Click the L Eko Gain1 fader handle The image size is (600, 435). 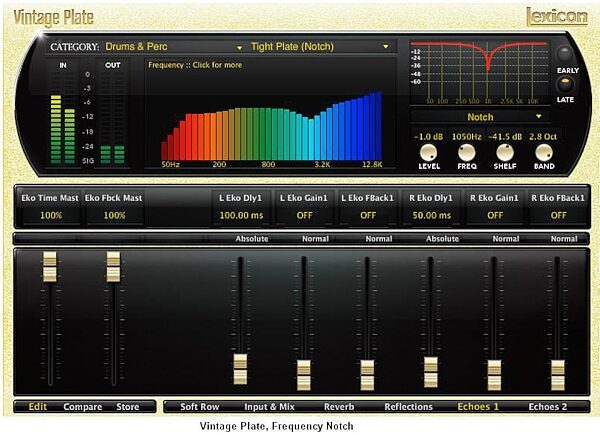(x=304, y=375)
